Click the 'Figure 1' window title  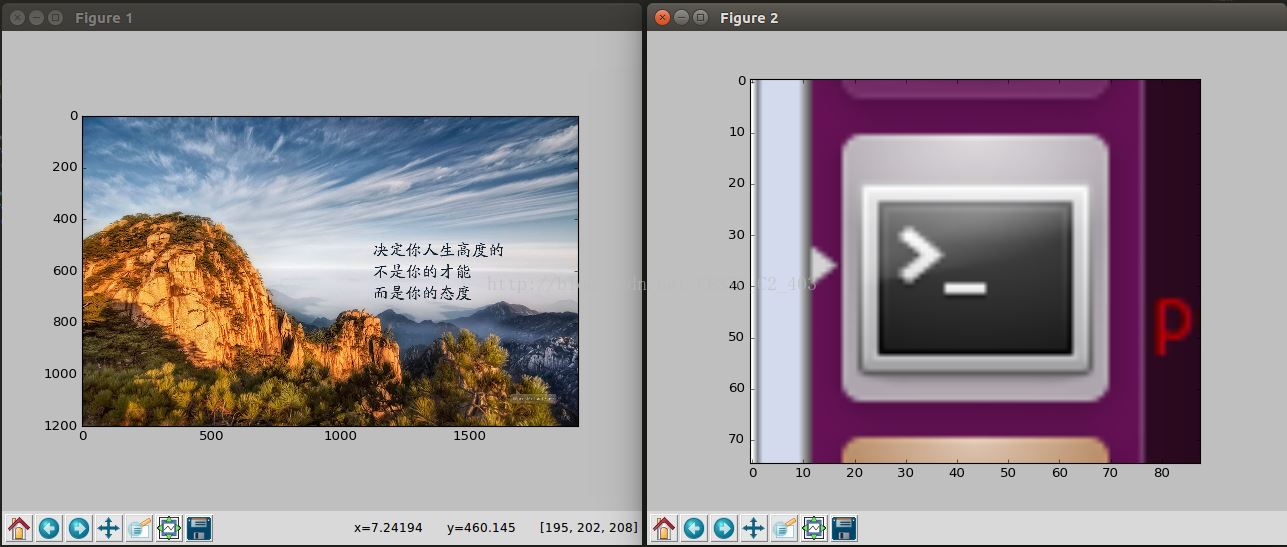pos(104,18)
